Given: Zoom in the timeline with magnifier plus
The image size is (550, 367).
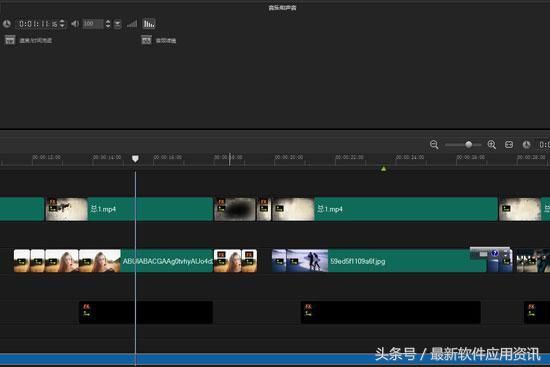Looking at the screenshot, I should click(x=492, y=145).
